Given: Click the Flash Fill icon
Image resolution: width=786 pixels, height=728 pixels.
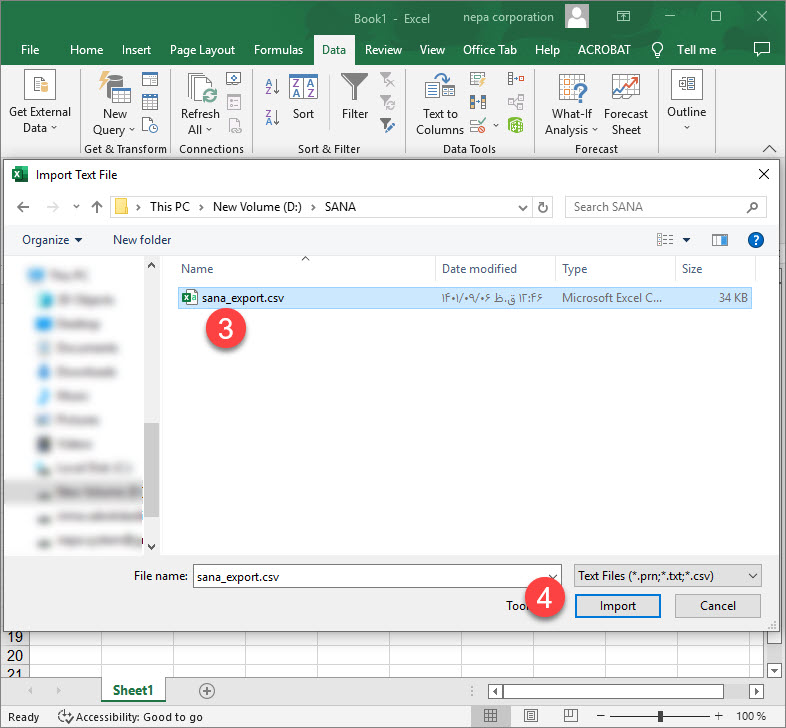Looking at the screenshot, I should click(x=478, y=79).
